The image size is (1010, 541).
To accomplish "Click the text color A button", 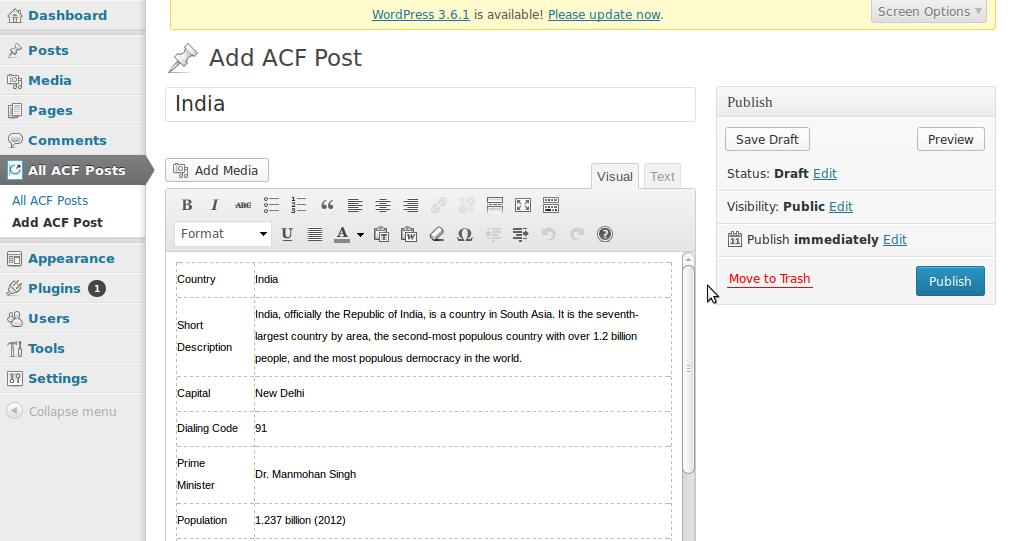I will point(342,234).
